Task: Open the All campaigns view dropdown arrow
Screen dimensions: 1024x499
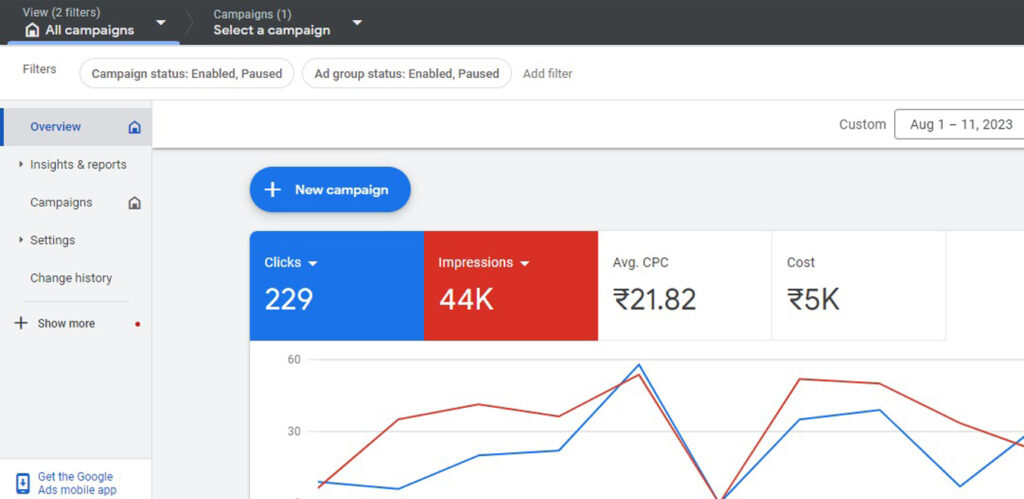Action: 161,22
